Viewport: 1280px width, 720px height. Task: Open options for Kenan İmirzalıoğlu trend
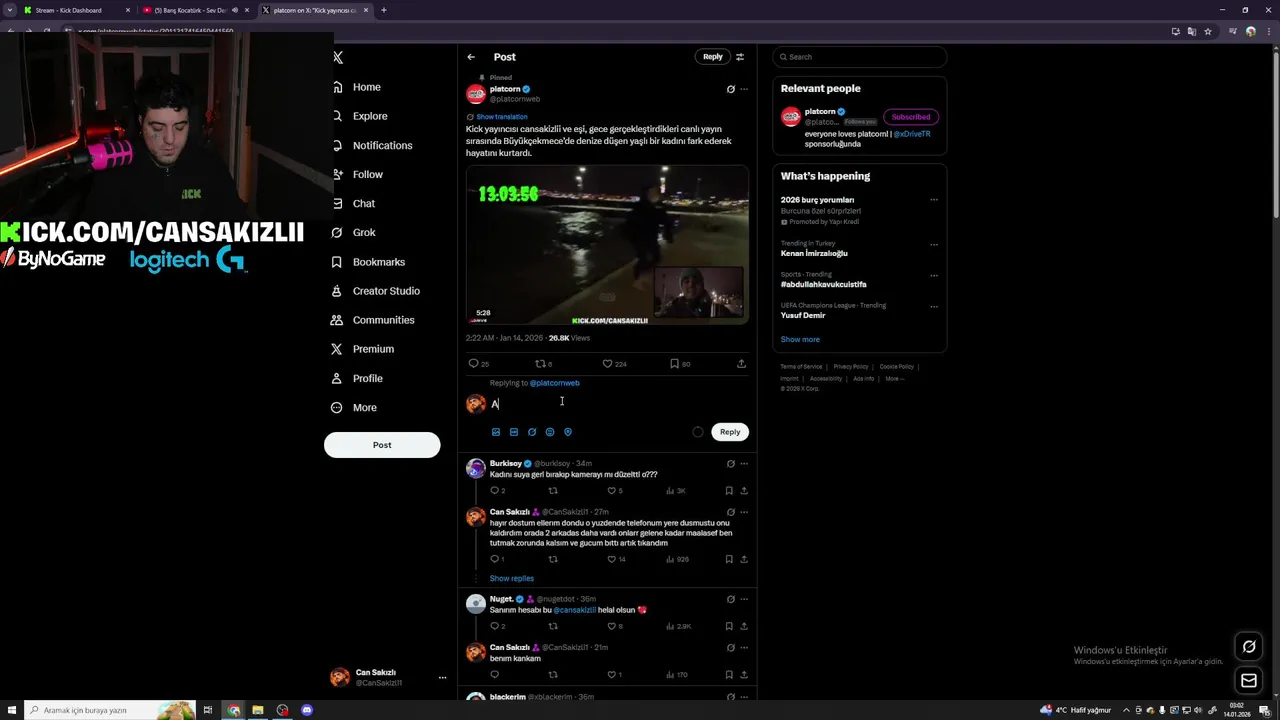click(934, 244)
